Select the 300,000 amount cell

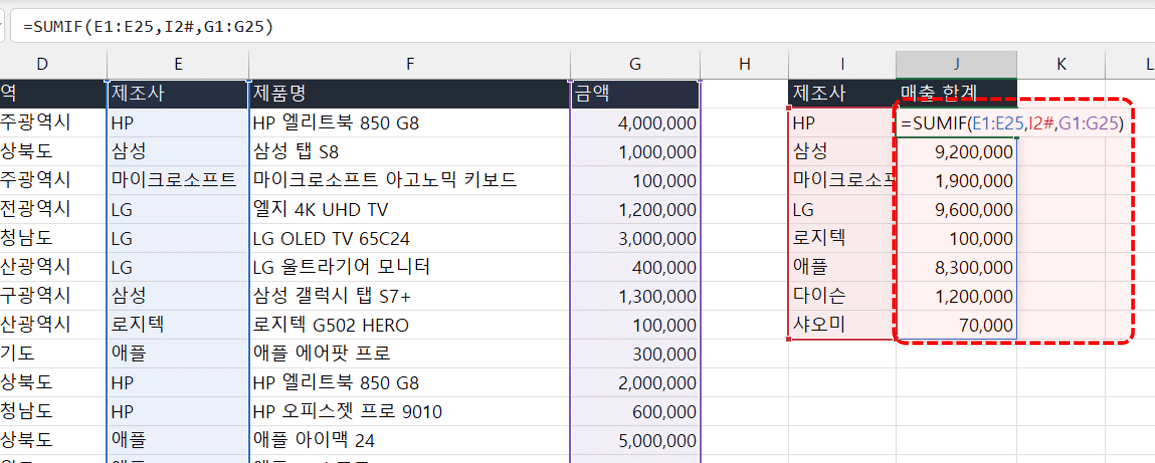[636, 354]
